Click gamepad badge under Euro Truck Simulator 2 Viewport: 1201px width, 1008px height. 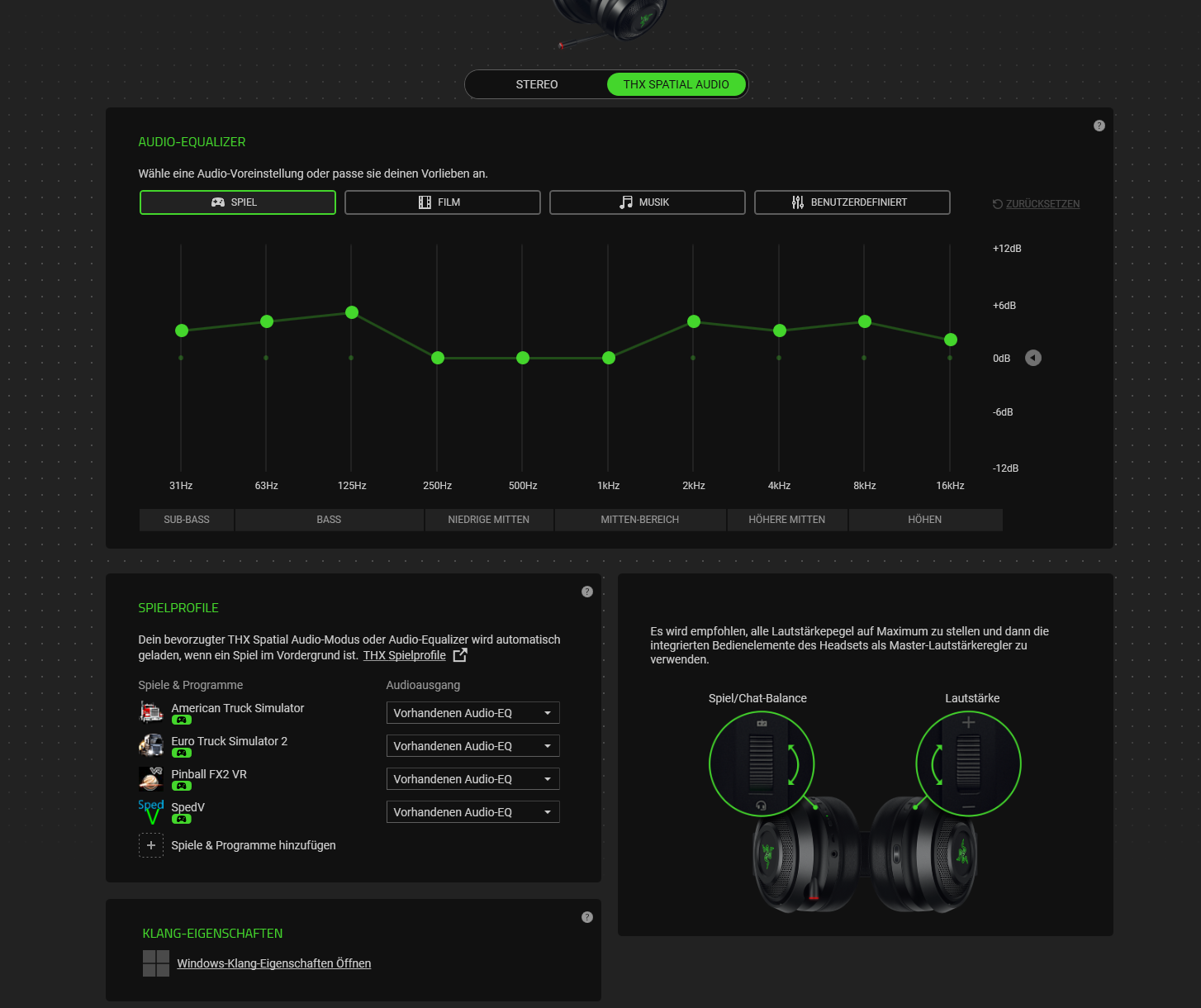coord(182,754)
